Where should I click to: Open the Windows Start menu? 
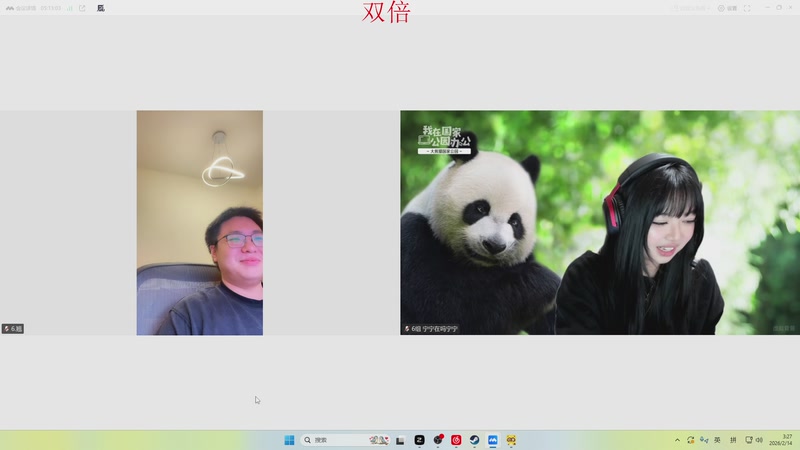click(289, 440)
